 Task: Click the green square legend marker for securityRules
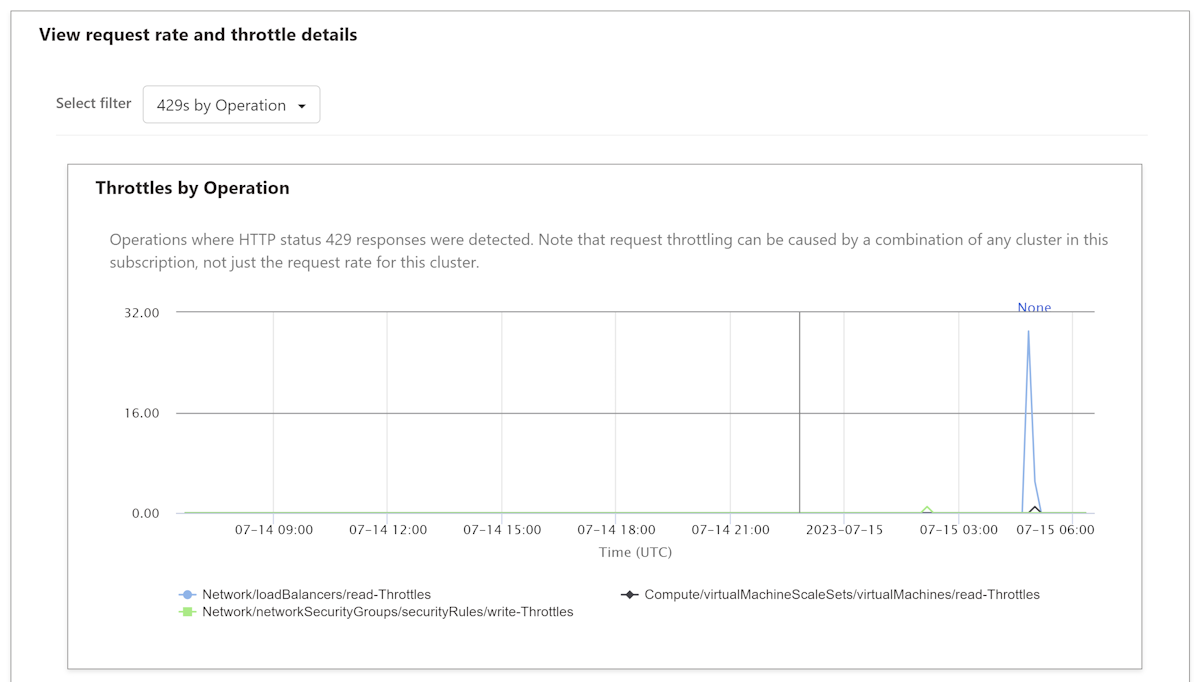pos(187,612)
